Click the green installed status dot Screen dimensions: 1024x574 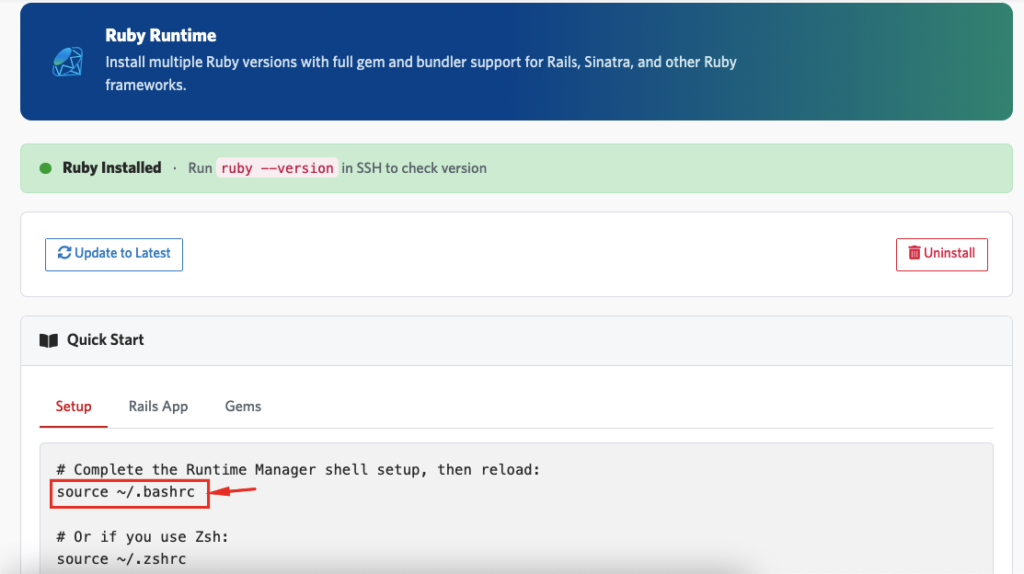point(46,168)
